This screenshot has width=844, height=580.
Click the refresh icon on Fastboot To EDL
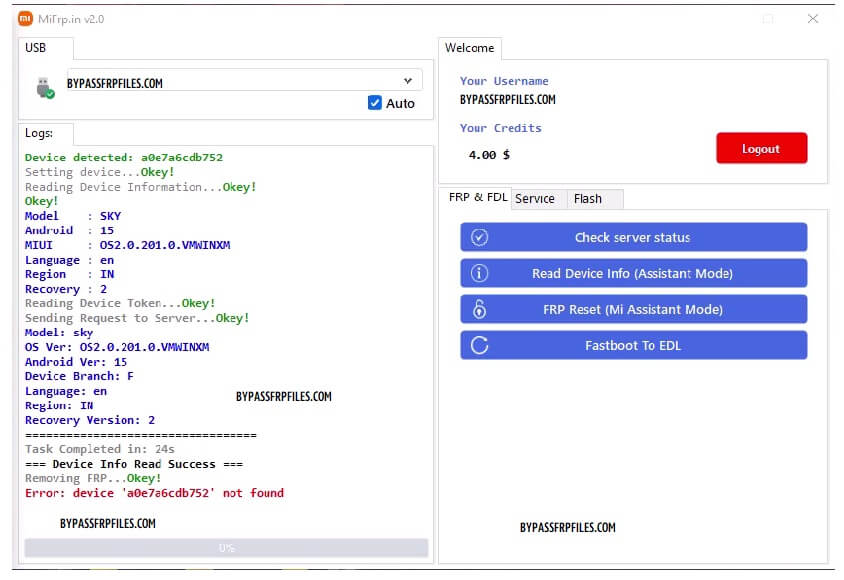point(479,345)
